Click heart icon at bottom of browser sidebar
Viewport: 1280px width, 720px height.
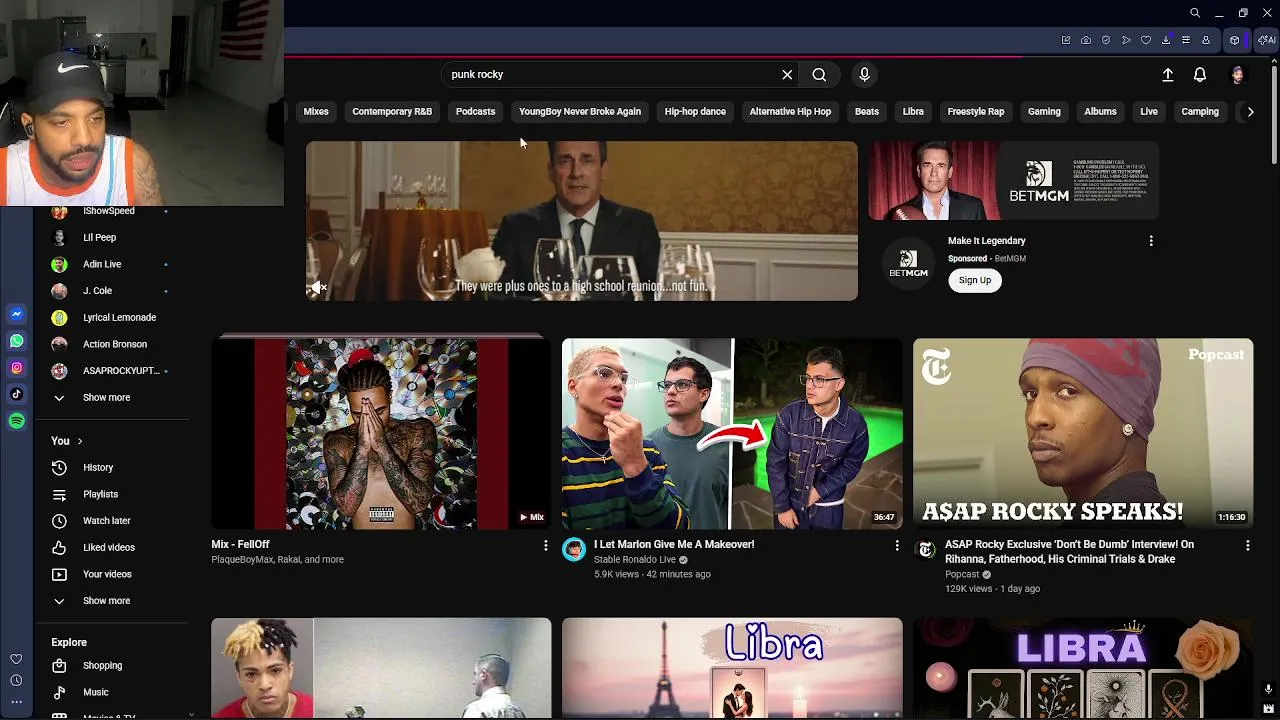(16, 659)
